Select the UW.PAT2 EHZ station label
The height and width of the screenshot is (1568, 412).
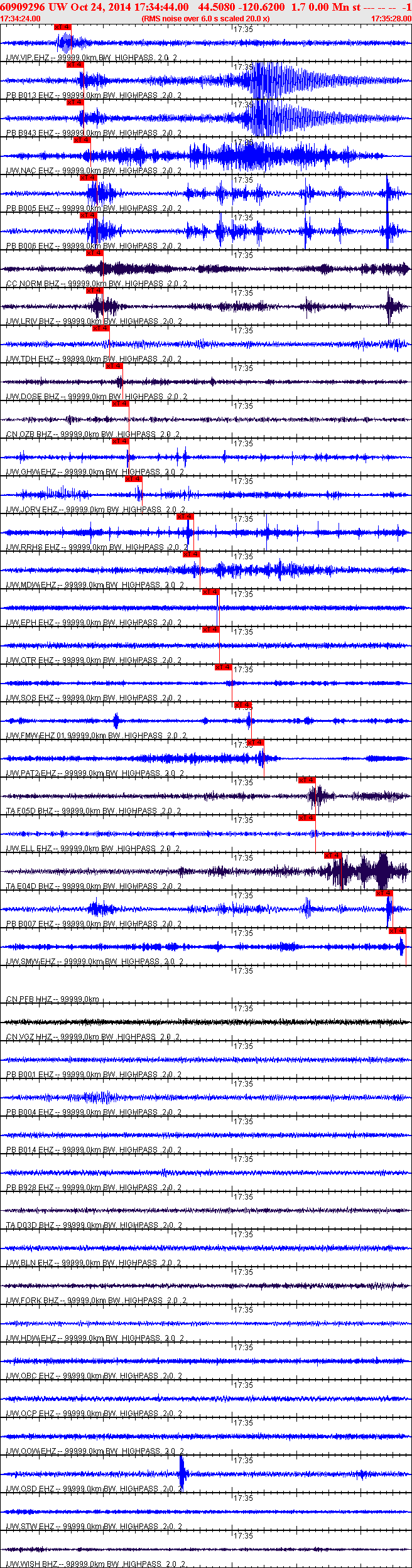pyautogui.click(x=95, y=773)
